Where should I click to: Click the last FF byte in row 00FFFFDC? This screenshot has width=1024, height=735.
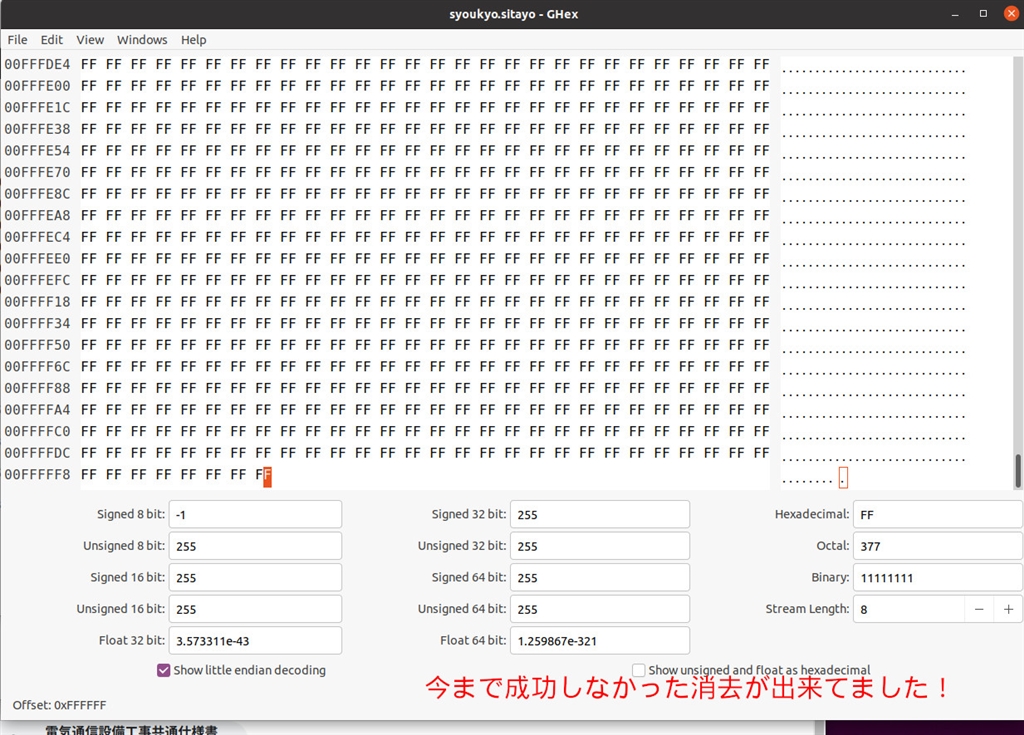[x=761, y=453]
